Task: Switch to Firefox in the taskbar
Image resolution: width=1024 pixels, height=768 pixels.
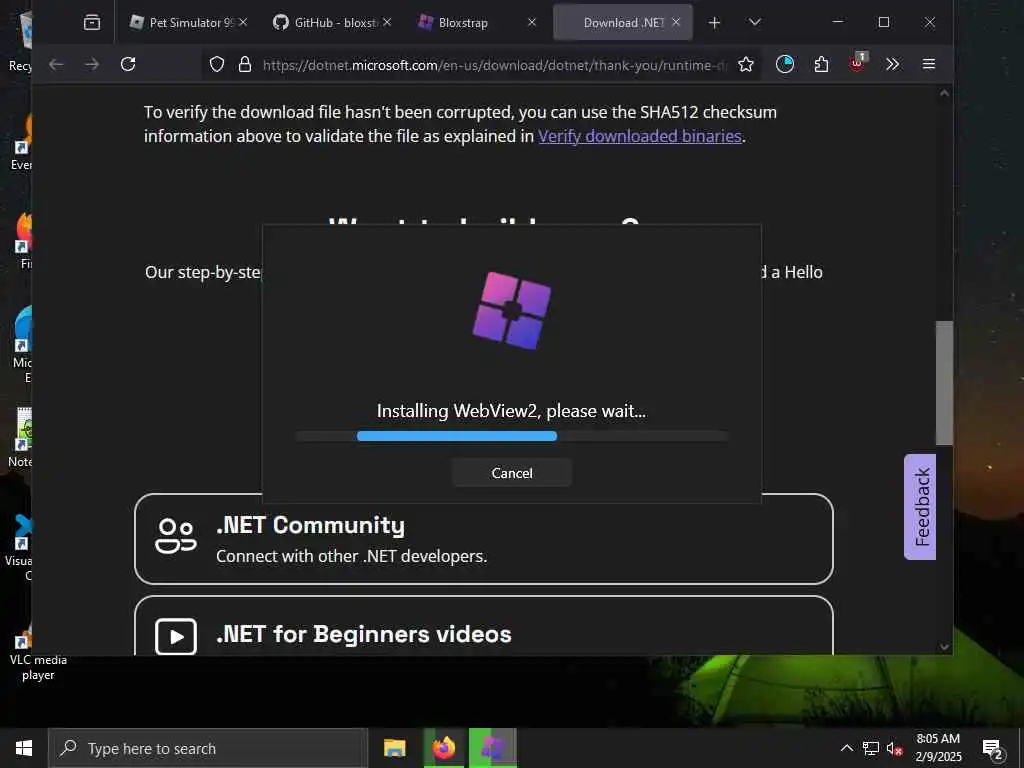Action: (443, 748)
